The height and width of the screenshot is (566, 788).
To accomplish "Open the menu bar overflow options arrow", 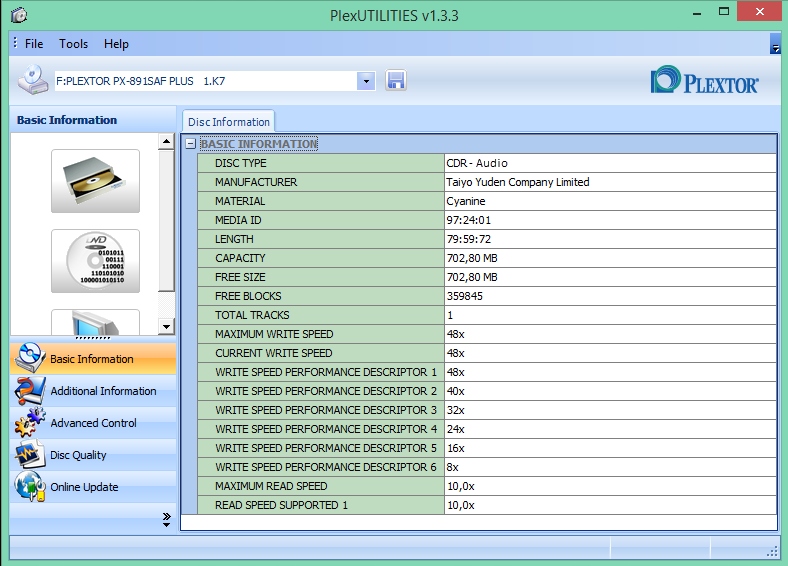I will (775, 45).
